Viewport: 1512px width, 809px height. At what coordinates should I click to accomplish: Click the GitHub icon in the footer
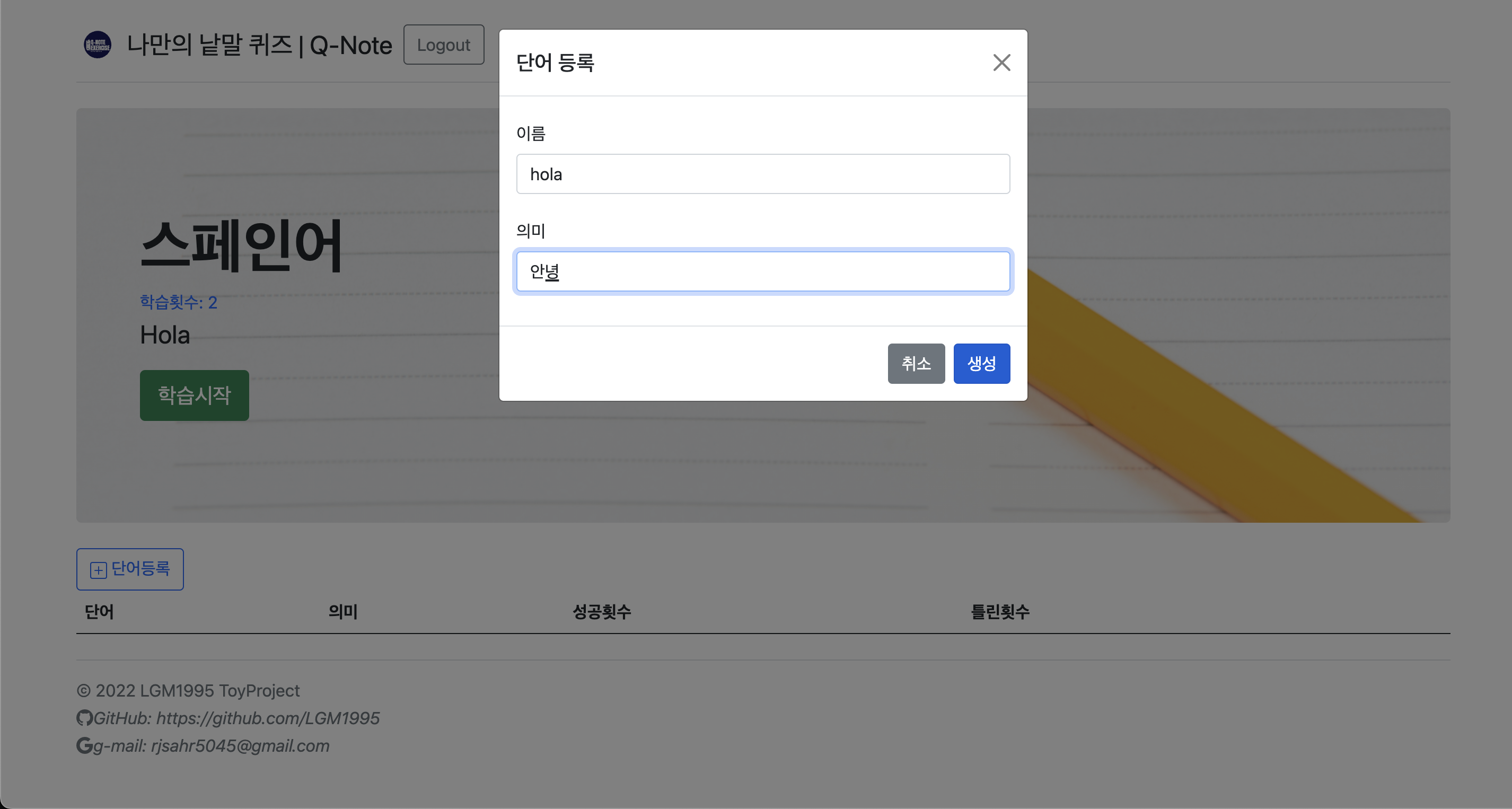(x=84, y=717)
